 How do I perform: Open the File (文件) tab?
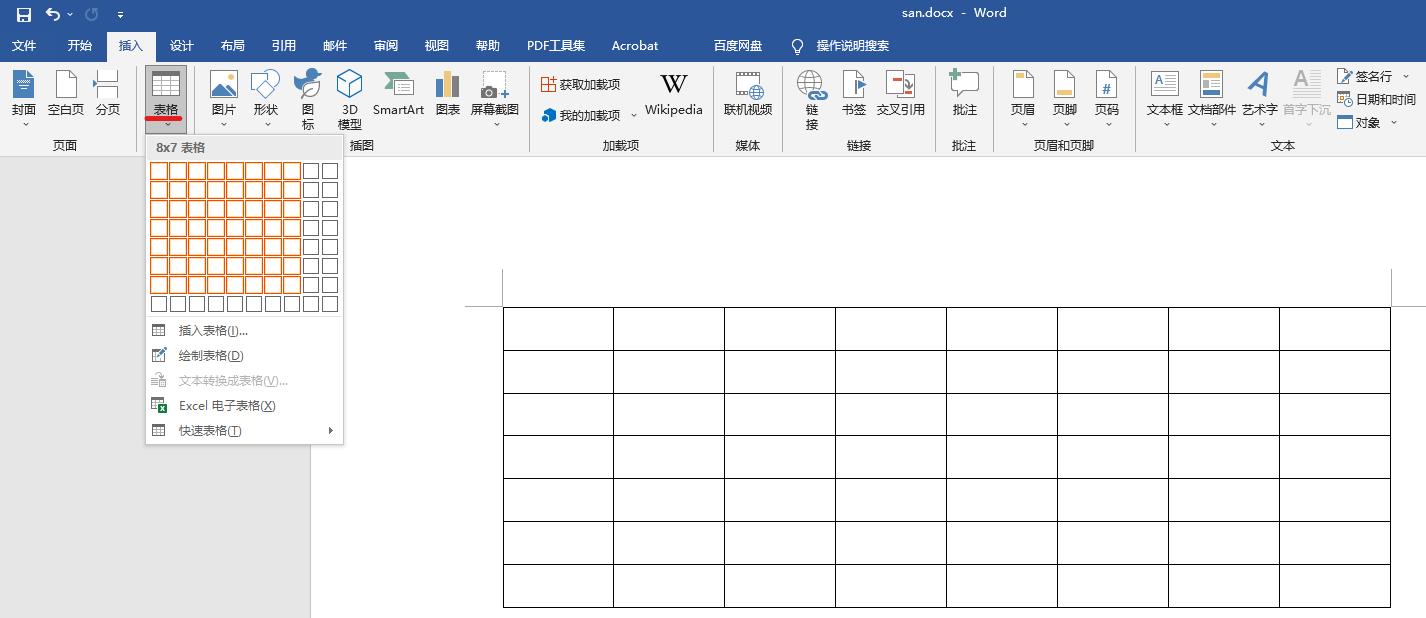click(24, 46)
